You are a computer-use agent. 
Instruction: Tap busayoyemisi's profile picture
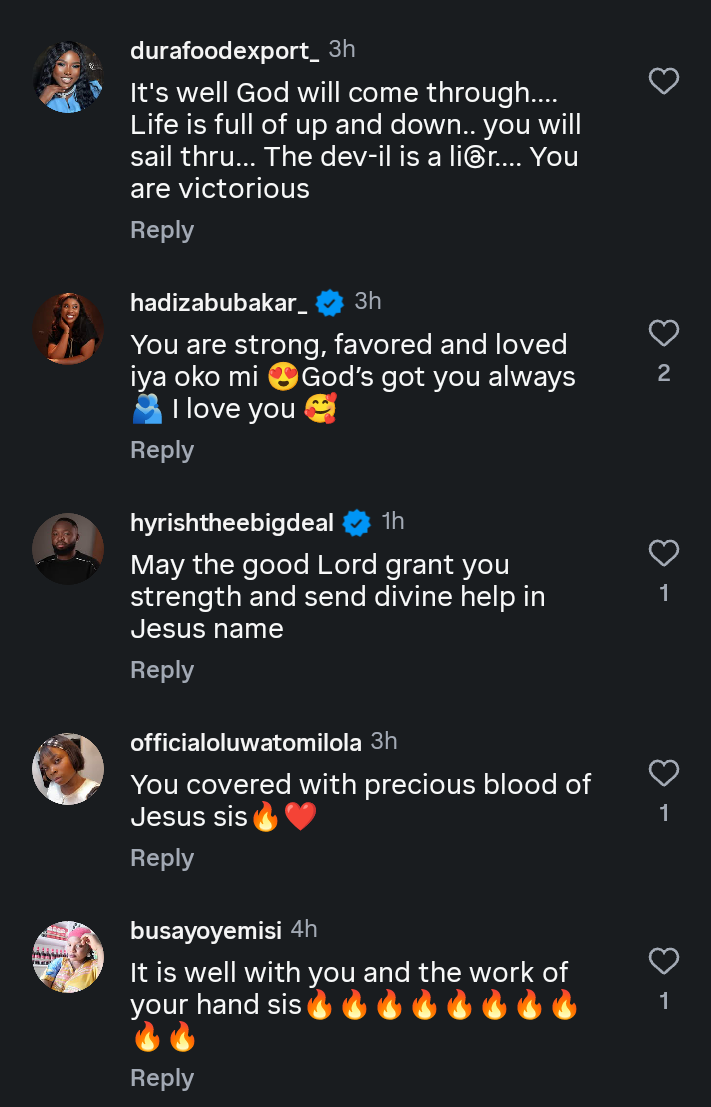[68, 957]
